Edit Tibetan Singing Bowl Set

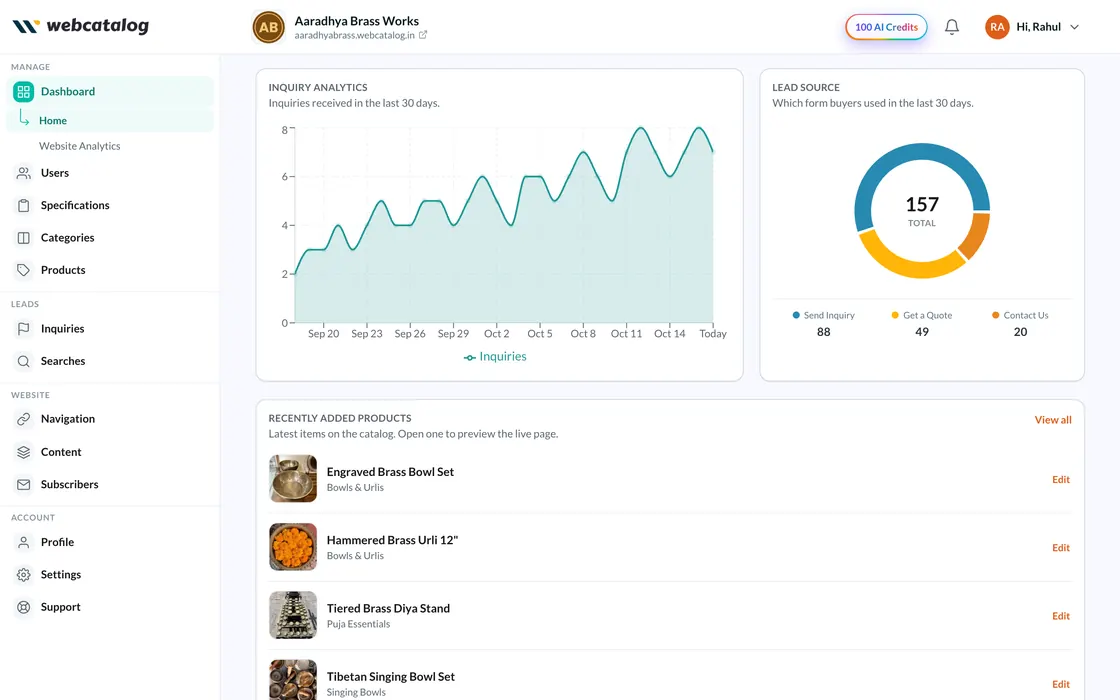pyautogui.click(x=1061, y=684)
